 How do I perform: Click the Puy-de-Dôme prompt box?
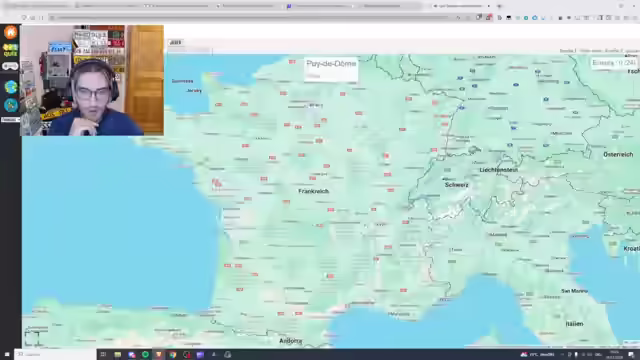coord(331,69)
